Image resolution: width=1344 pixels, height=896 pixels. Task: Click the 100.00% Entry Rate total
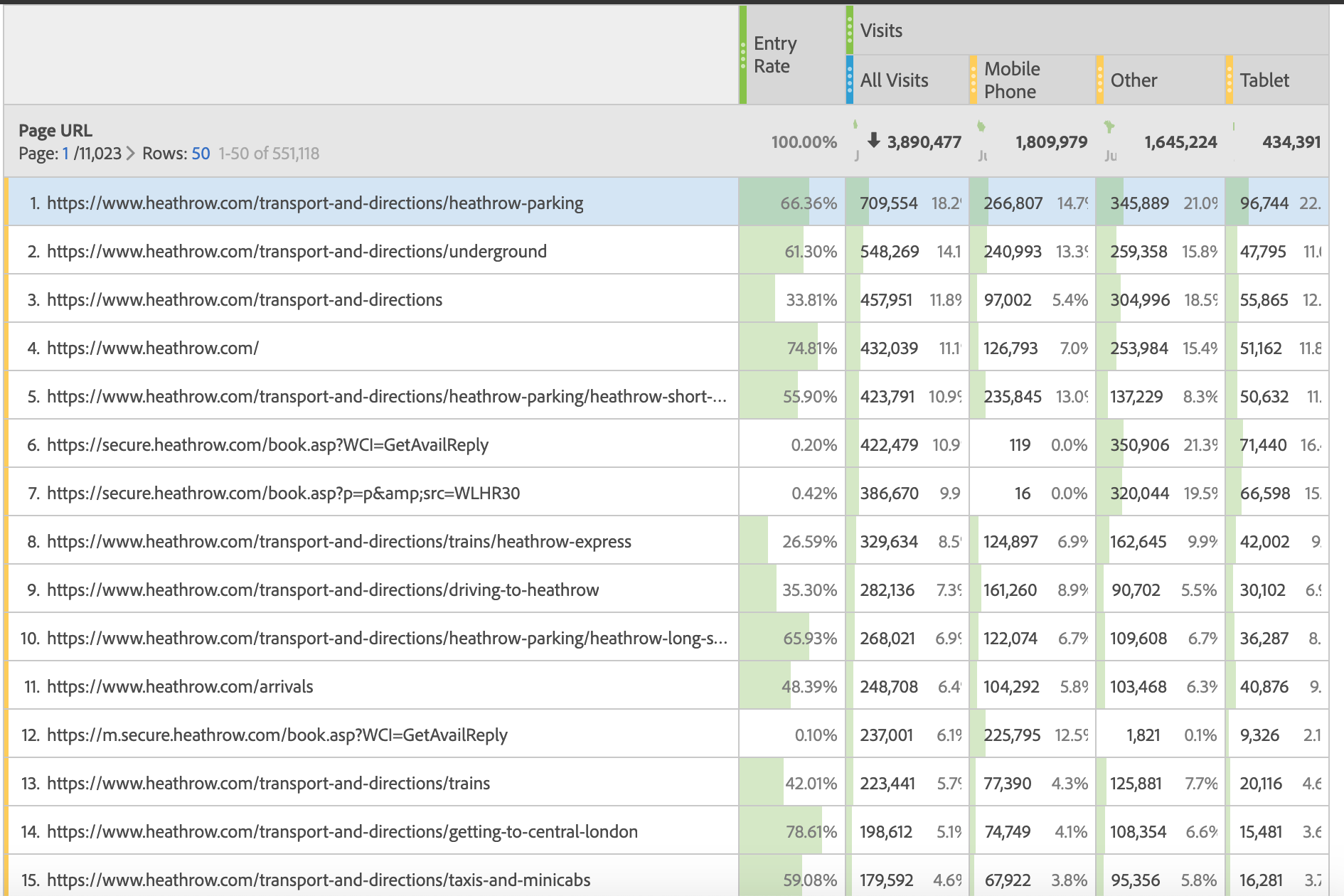click(x=804, y=142)
